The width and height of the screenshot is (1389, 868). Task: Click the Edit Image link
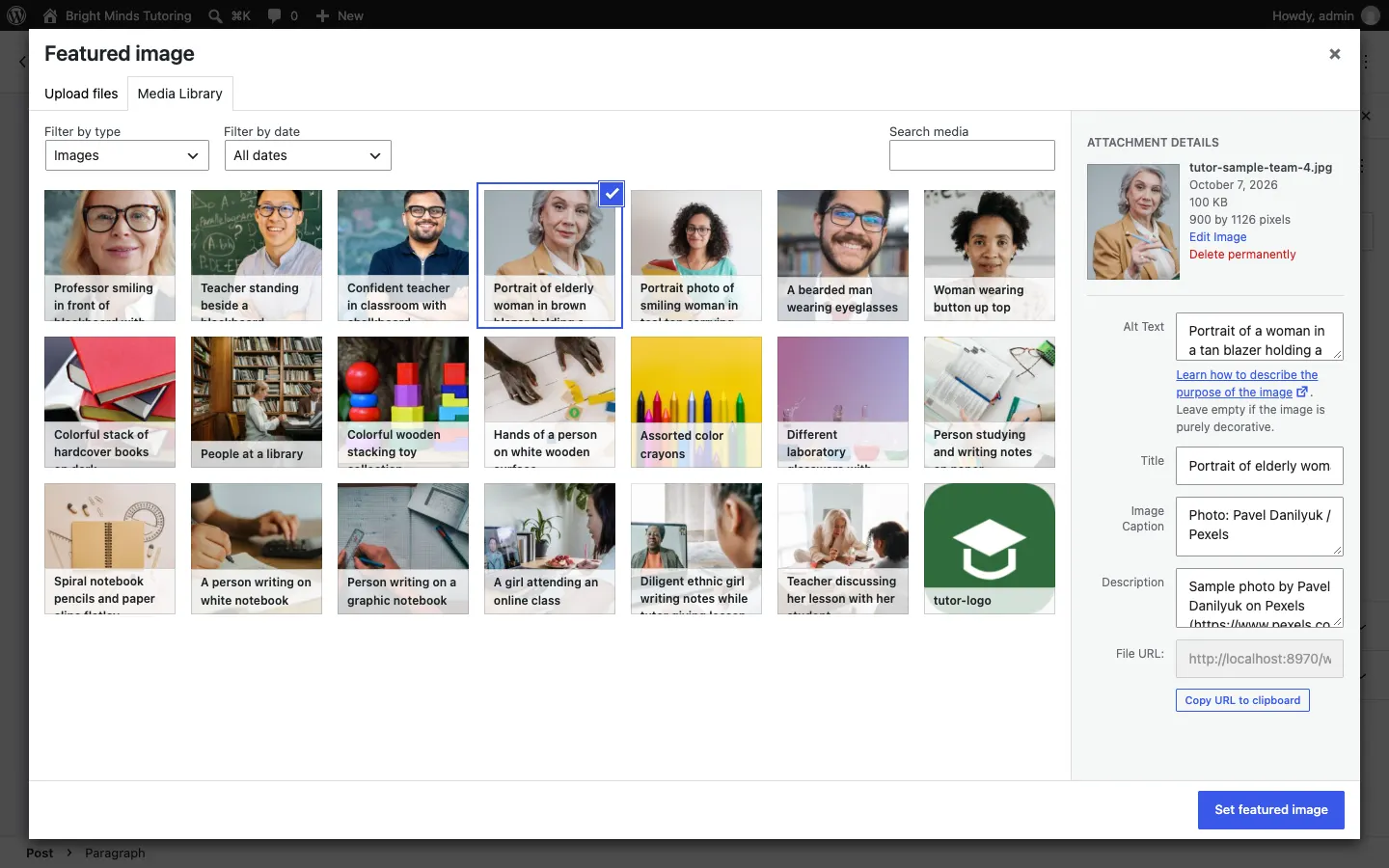[1217, 237]
